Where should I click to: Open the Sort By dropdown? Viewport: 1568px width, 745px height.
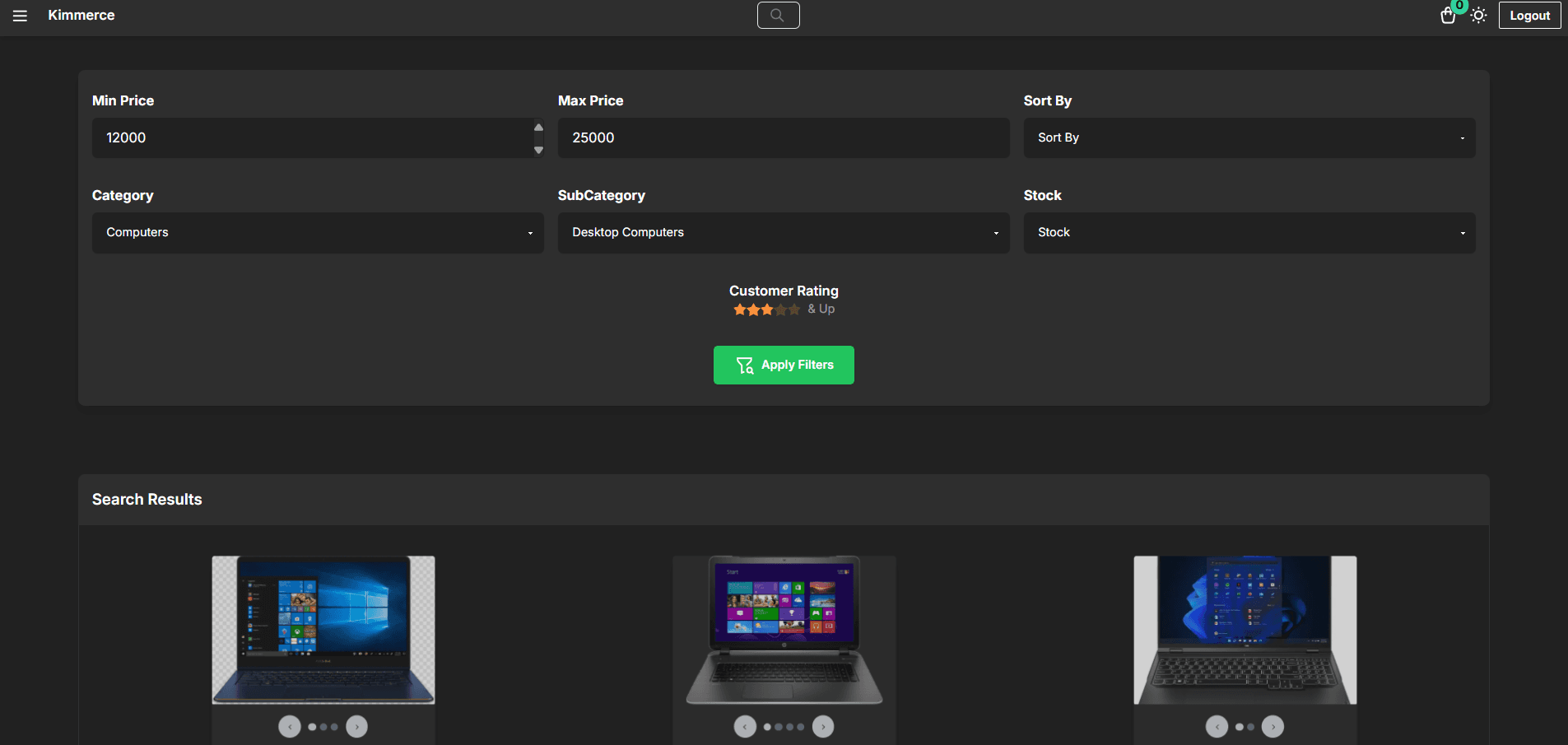click(1249, 137)
